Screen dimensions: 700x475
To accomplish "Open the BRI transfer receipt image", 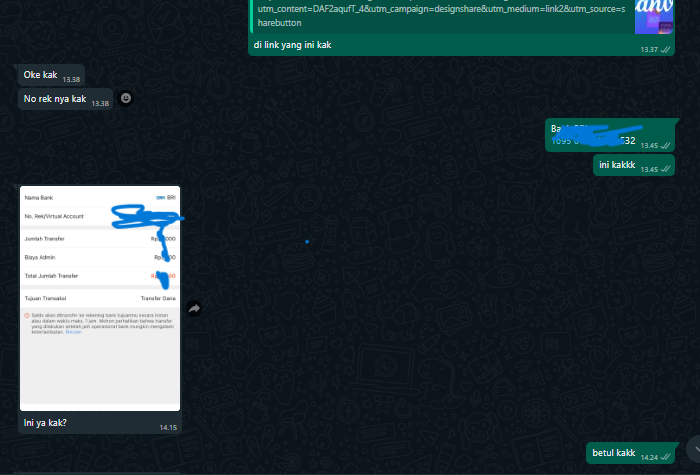I will tap(100, 298).
